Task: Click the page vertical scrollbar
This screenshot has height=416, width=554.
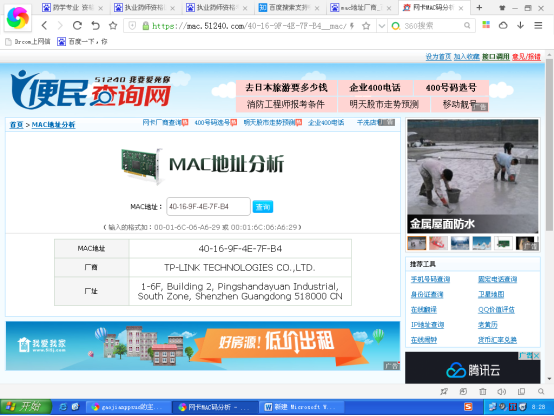Action: (x=549, y=145)
